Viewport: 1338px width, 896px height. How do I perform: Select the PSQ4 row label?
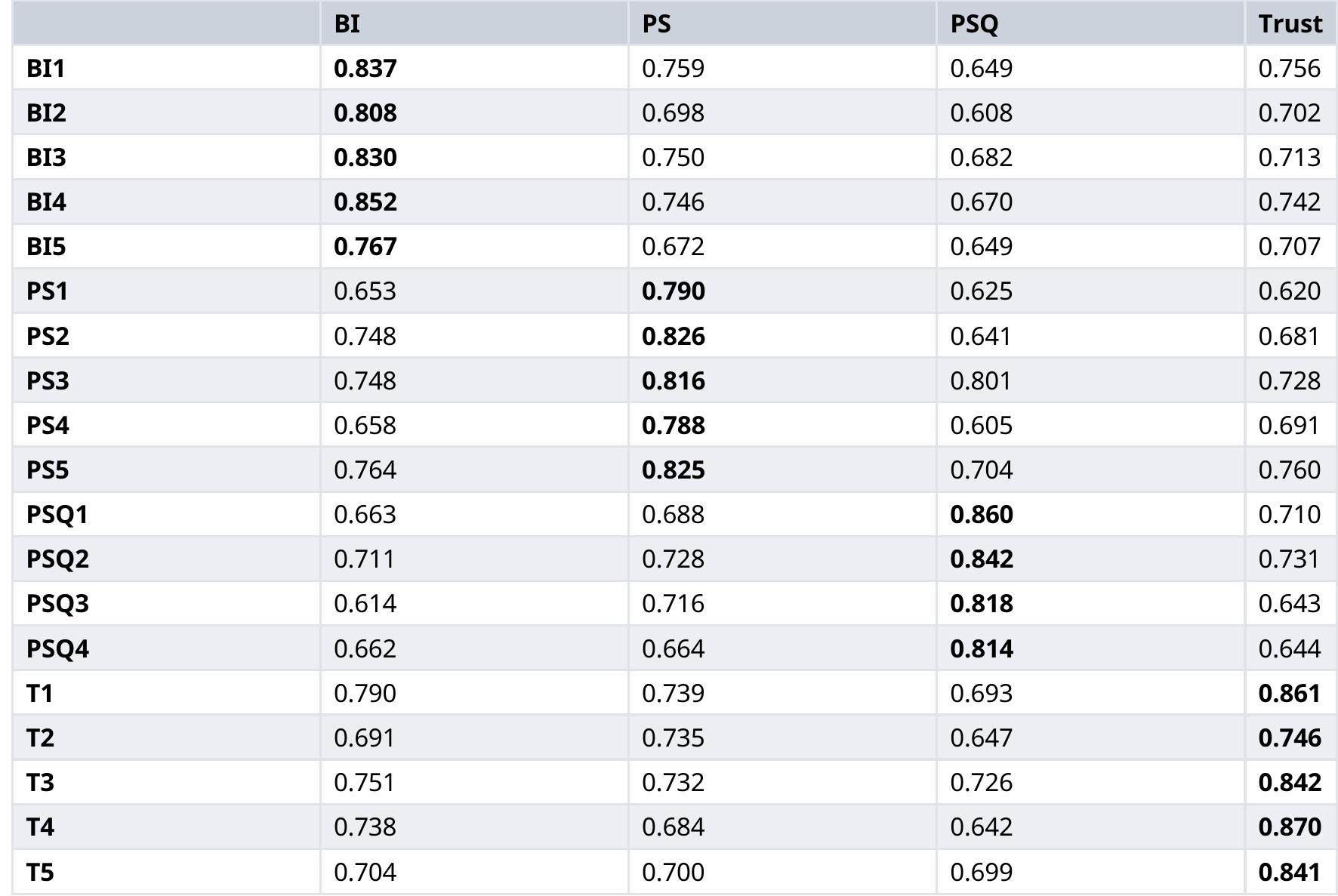(57, 649)
